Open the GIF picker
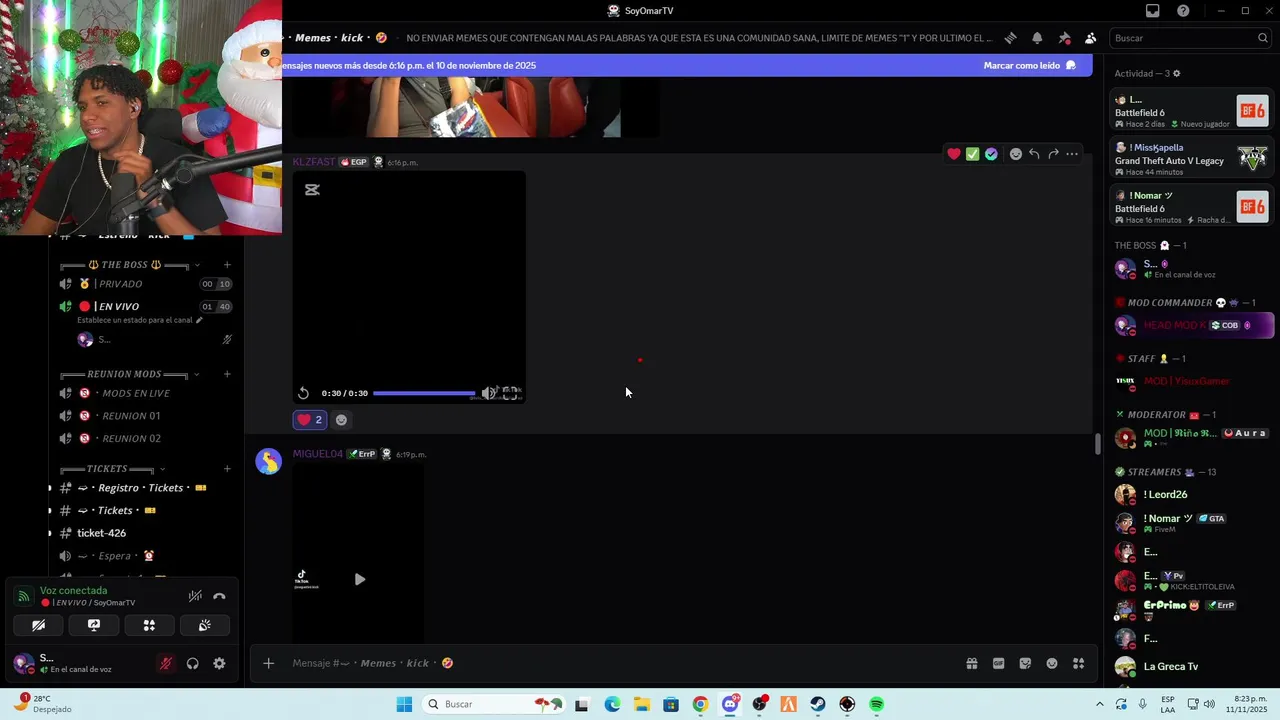1280x720 pixels. [998, 663]
